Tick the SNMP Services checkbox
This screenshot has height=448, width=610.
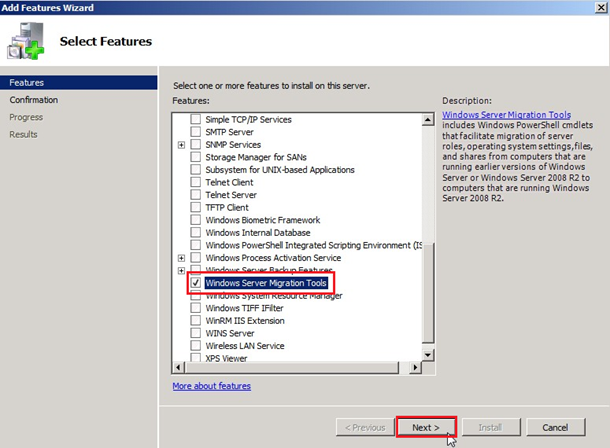196,144
